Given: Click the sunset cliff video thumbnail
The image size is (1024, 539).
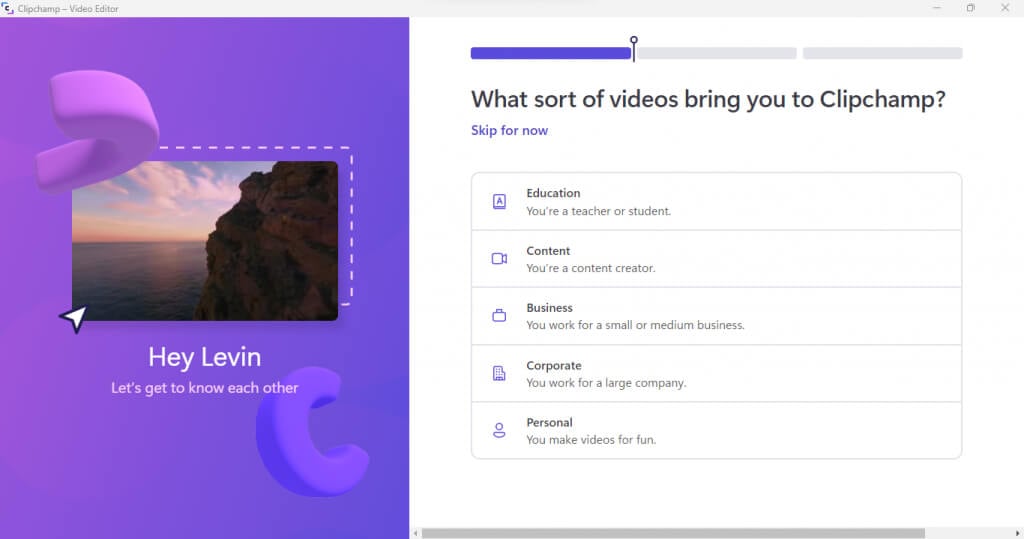Looking at the screenshot, I should [x=205, y=240].
